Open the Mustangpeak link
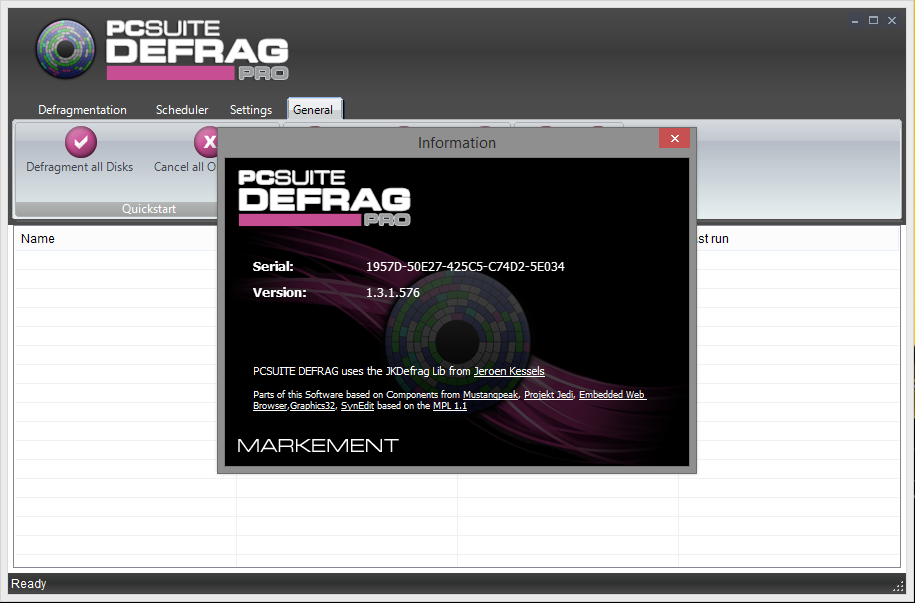Viewport: 915px width, 603px height. point(490,395)
